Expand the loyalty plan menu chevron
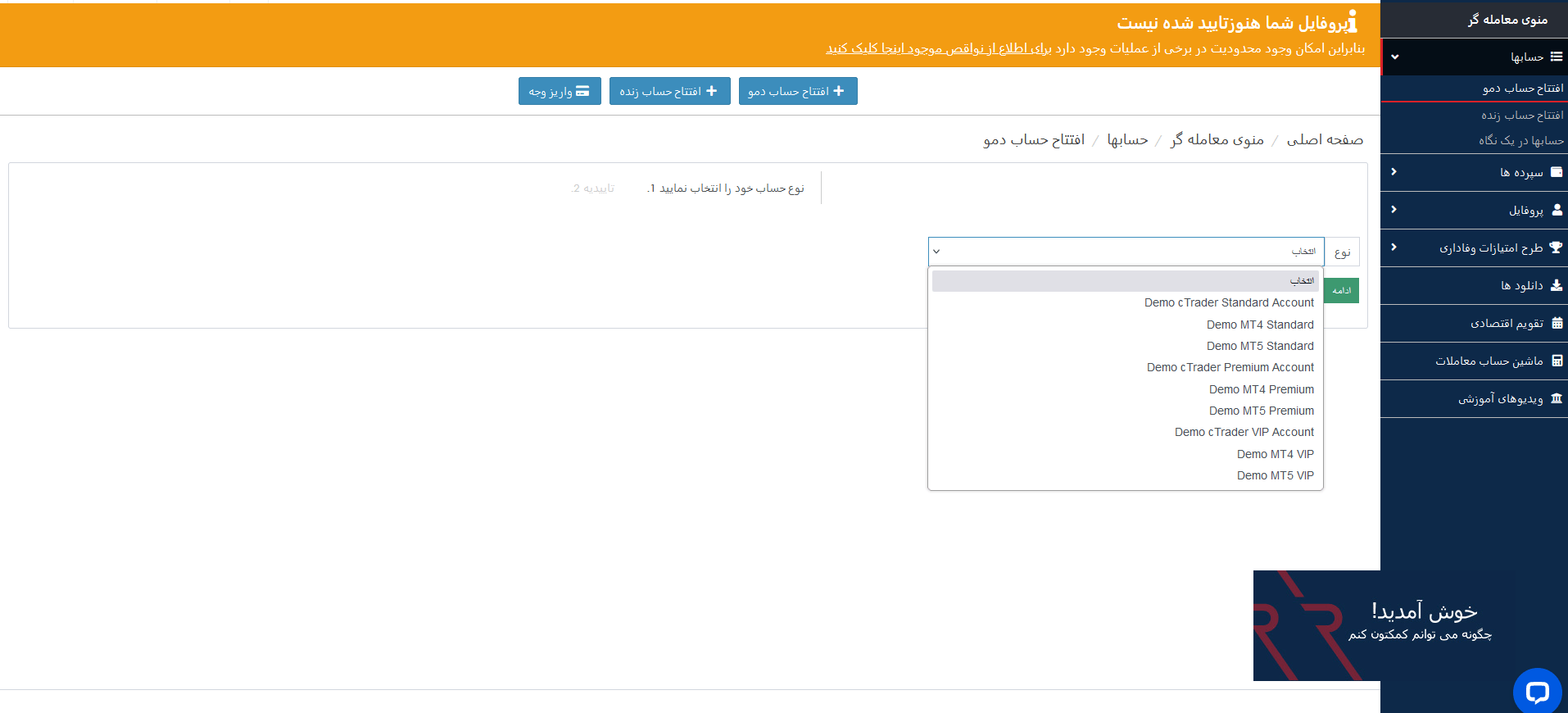Screen dimensions: 1568x713 coord(1394,248)
